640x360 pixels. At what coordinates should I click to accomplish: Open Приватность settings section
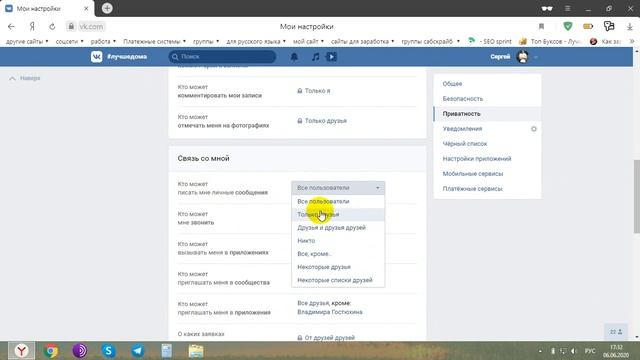[x=487, y=114]
